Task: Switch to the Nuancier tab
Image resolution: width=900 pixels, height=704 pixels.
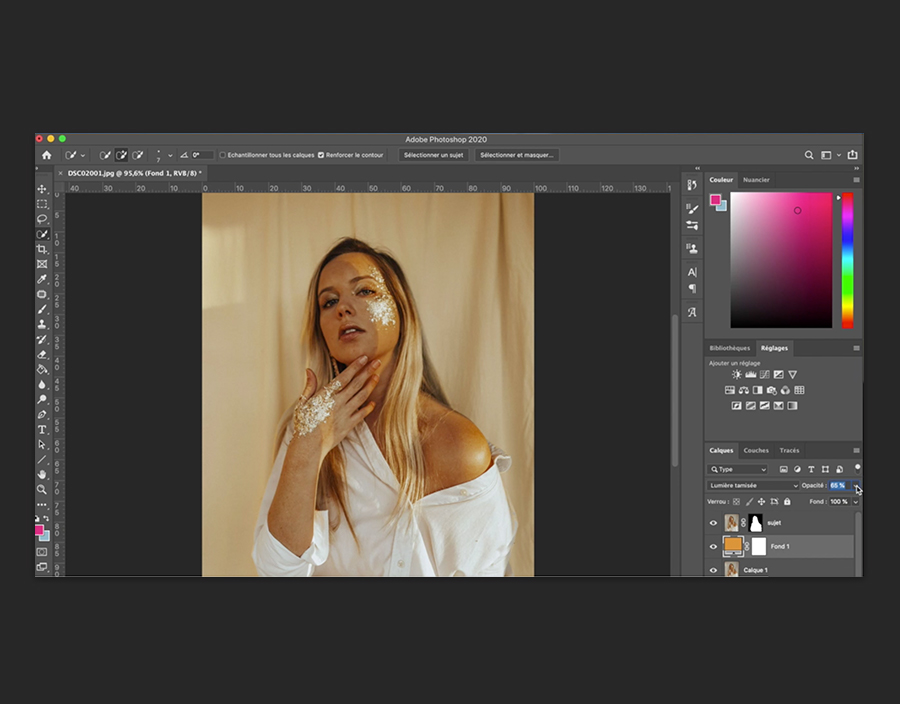Action: [756, 180]
